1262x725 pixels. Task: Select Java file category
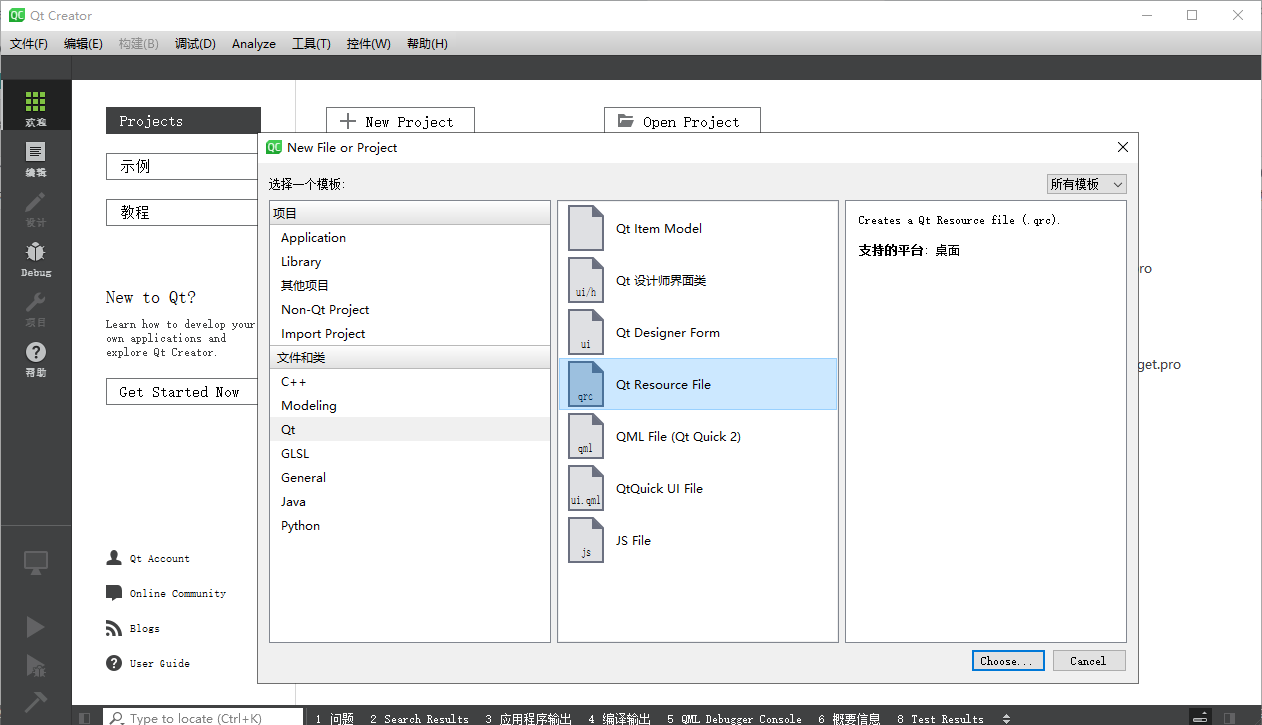click(x=410, y=502)
